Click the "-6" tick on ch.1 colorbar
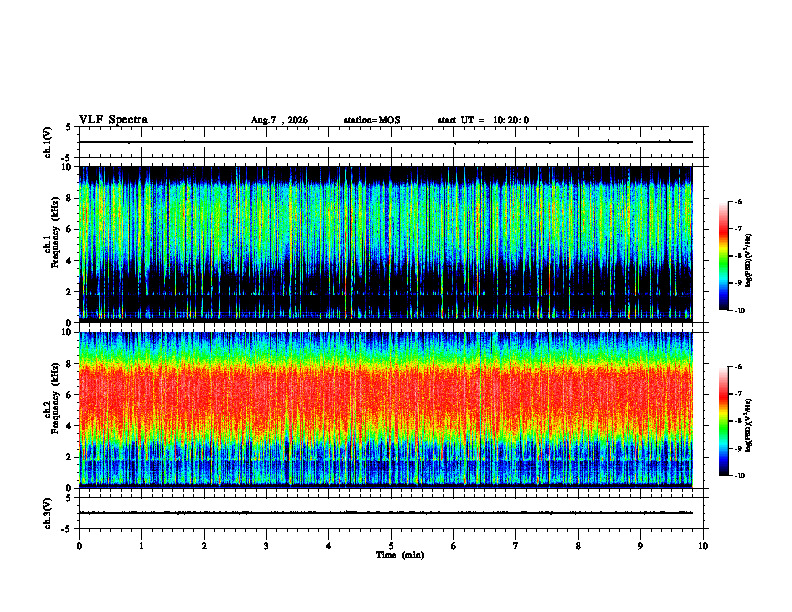The image size is (792, 612). (738, 202)
